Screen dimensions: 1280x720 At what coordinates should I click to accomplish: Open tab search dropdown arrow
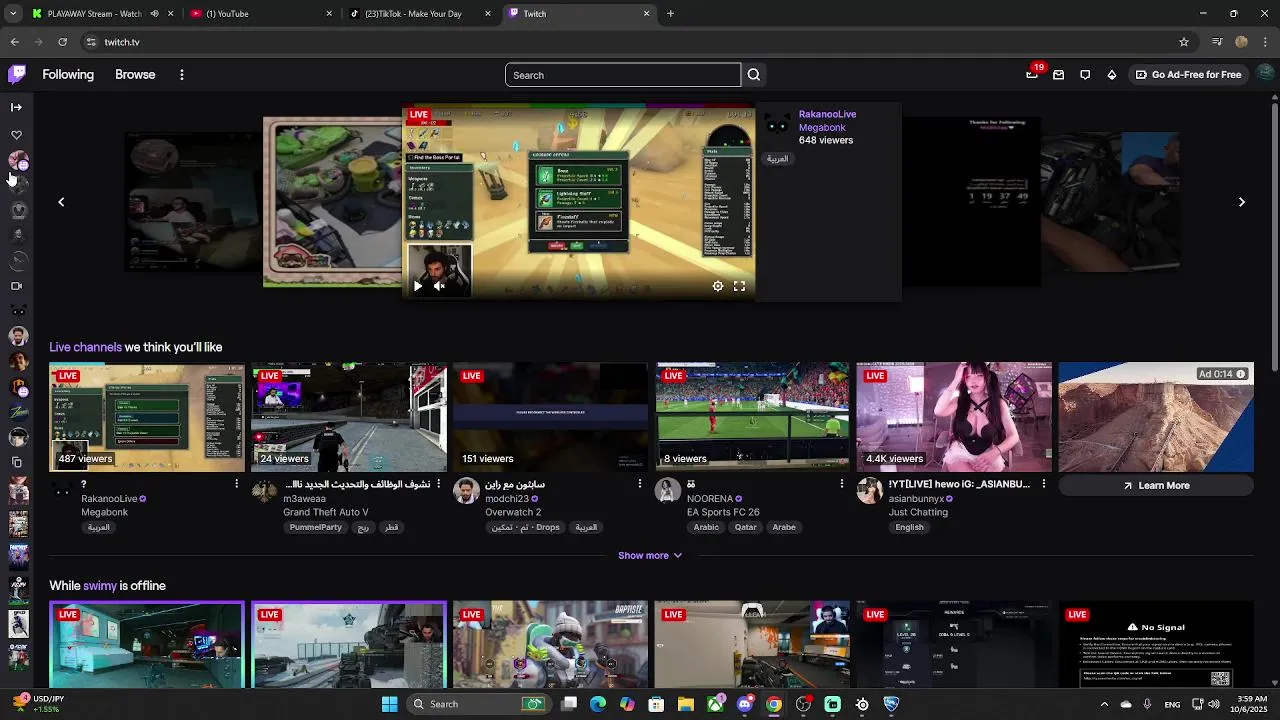tap(13, 14)
